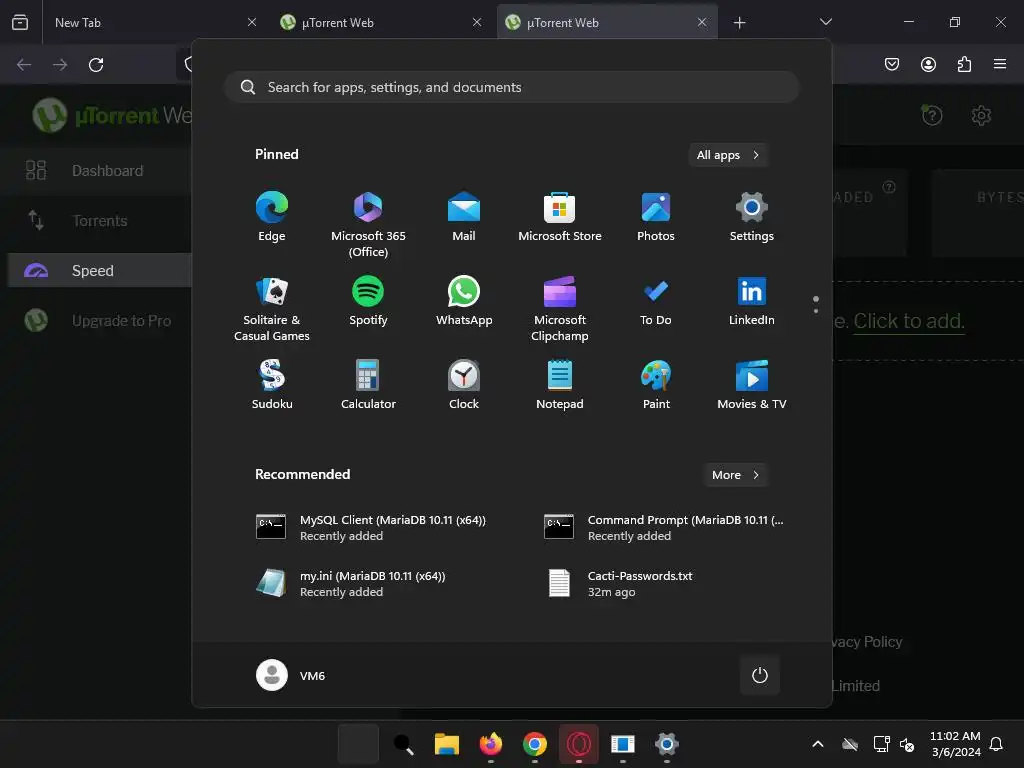Open the browser hamburger menu
The width and height of the screenshot is (1024, 768).
point(1000,64)
